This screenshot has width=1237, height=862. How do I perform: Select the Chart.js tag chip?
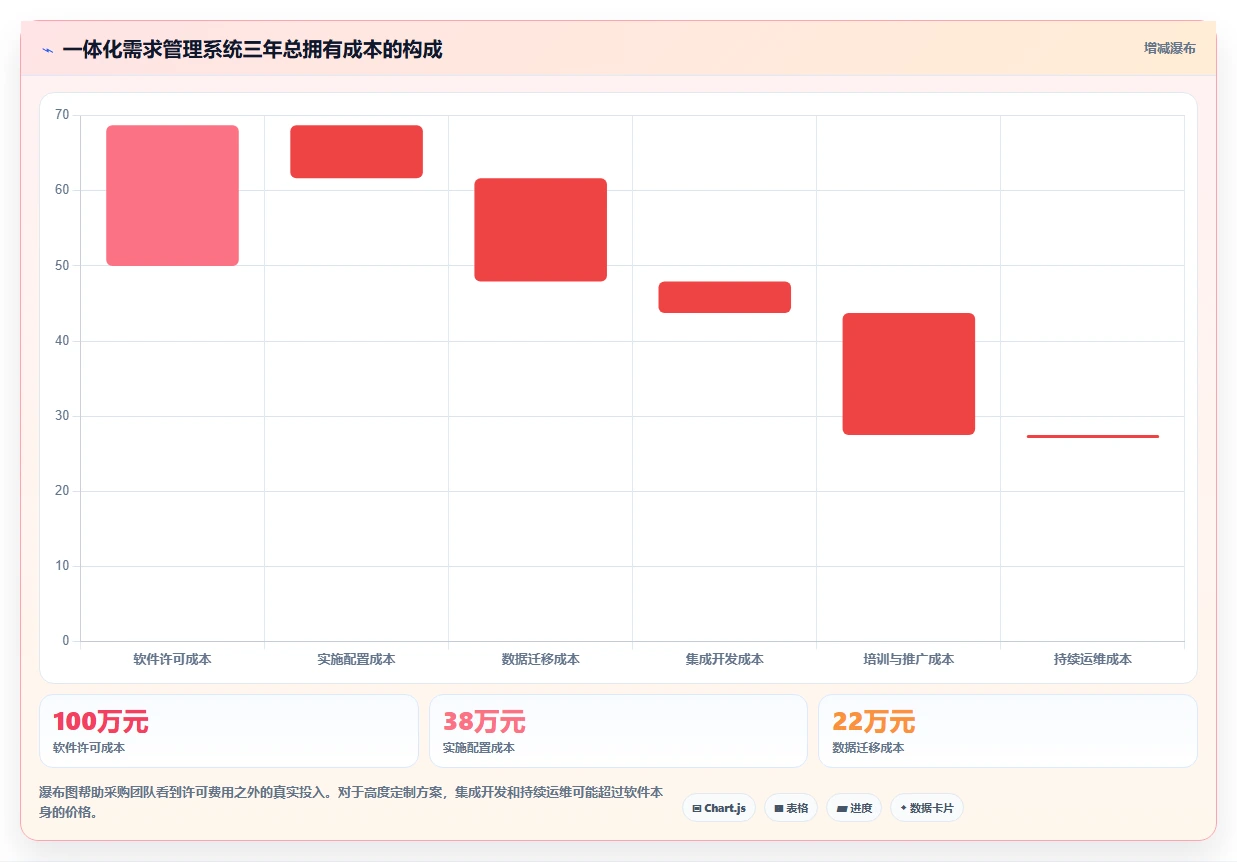719,808
